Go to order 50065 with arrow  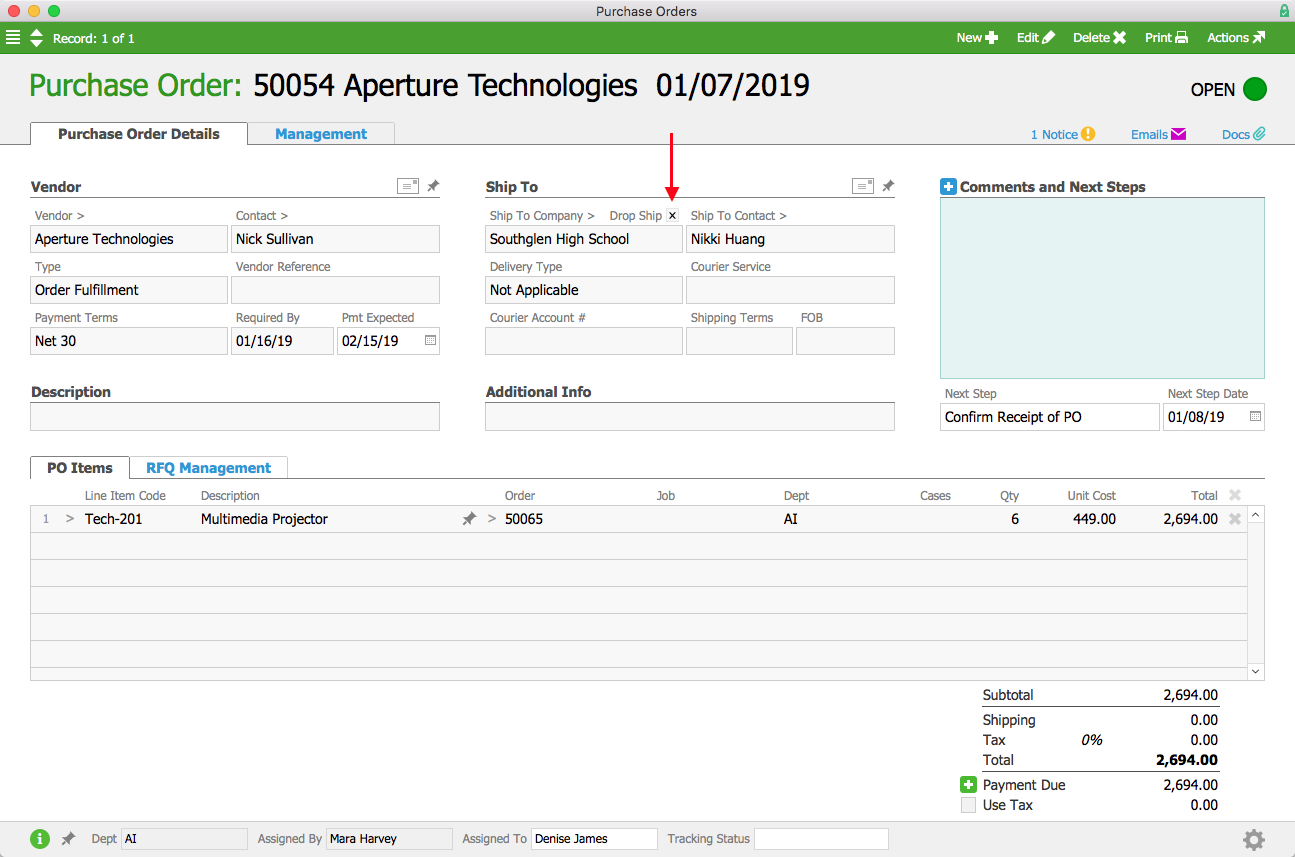point(491,519)
